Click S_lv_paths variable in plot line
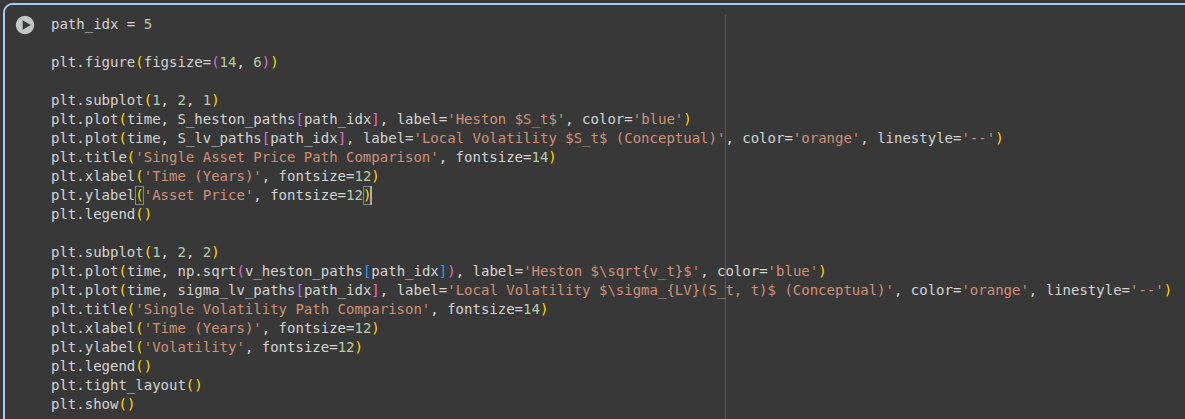Viewport: 1185px width, 419px height. [x=219, y=138]
